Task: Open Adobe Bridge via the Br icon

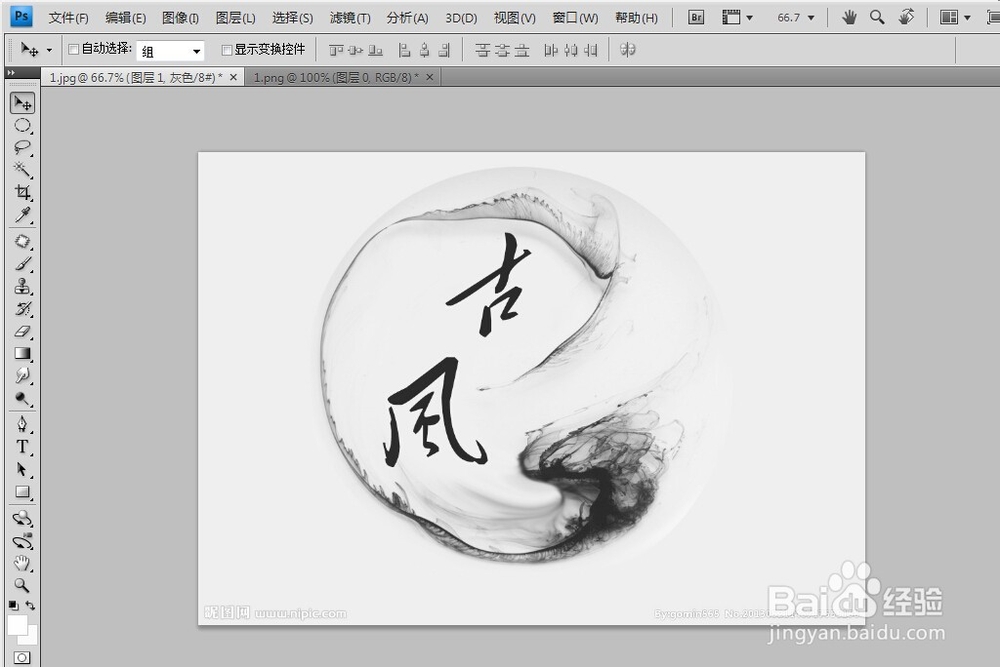Action: click(695, 17)
